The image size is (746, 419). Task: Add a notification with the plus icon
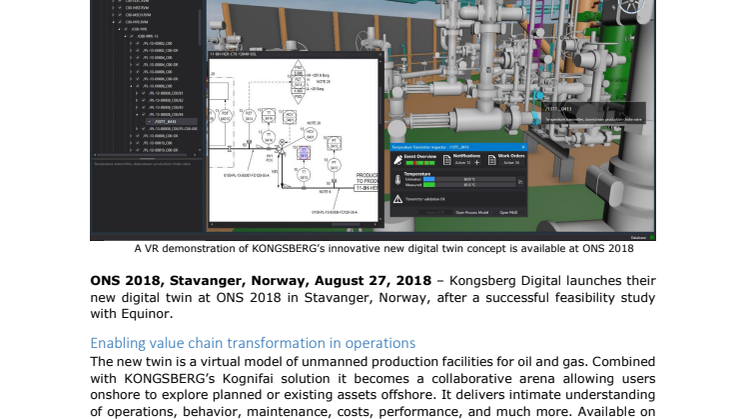coord(477,163)
